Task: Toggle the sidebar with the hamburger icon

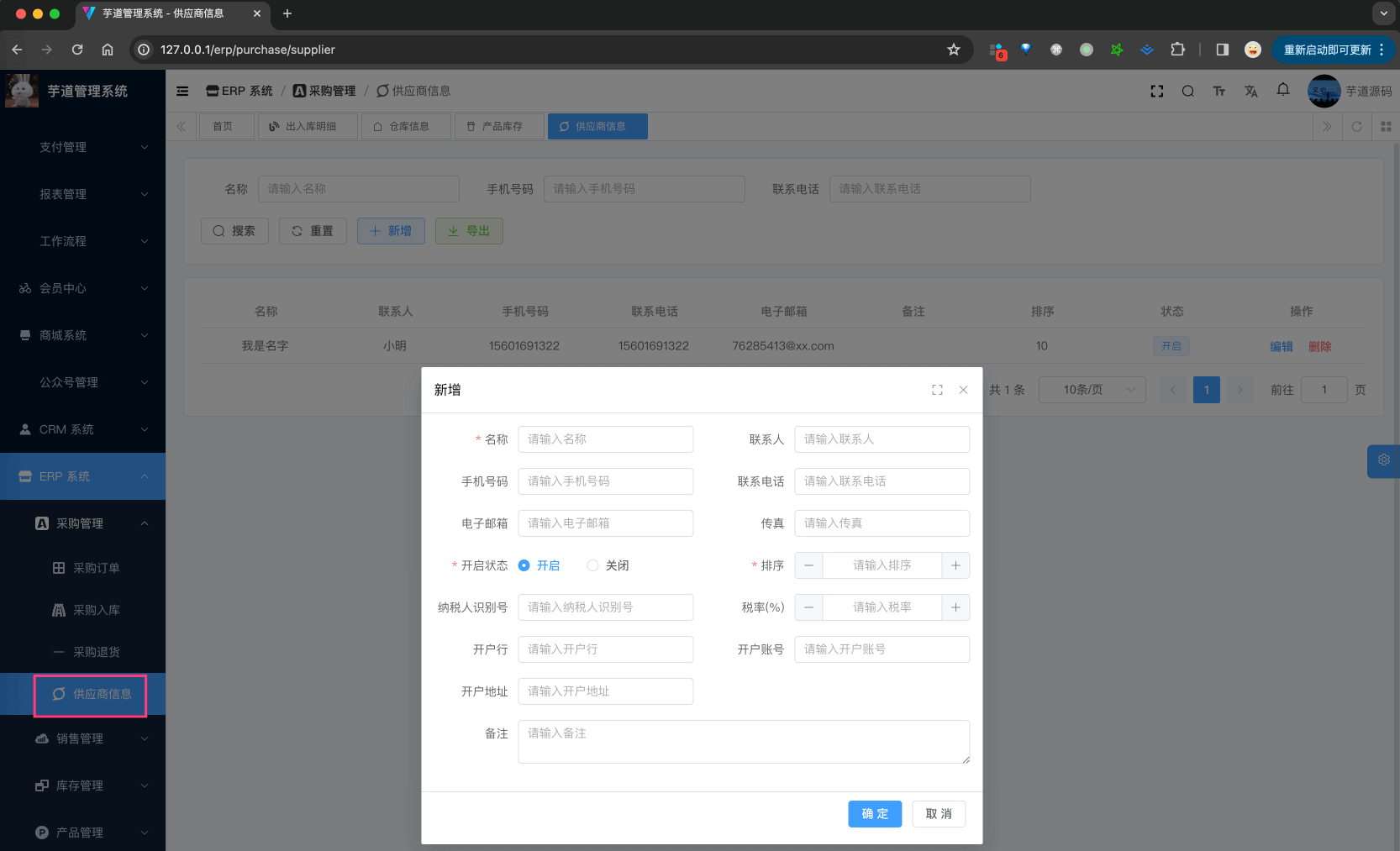Action: click(x=182, y=91)
